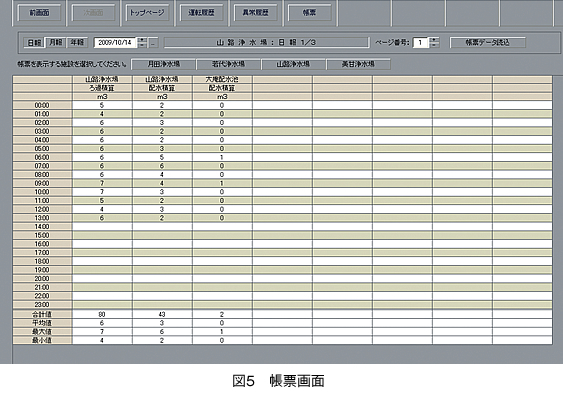Viewport: 563px width, 393px height.
Task: Decrease the date with its down arrow
Action: 142,45
